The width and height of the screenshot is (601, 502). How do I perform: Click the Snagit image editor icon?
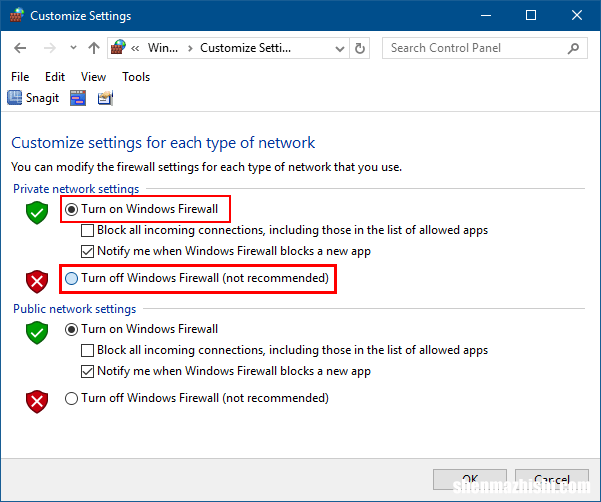105,98
